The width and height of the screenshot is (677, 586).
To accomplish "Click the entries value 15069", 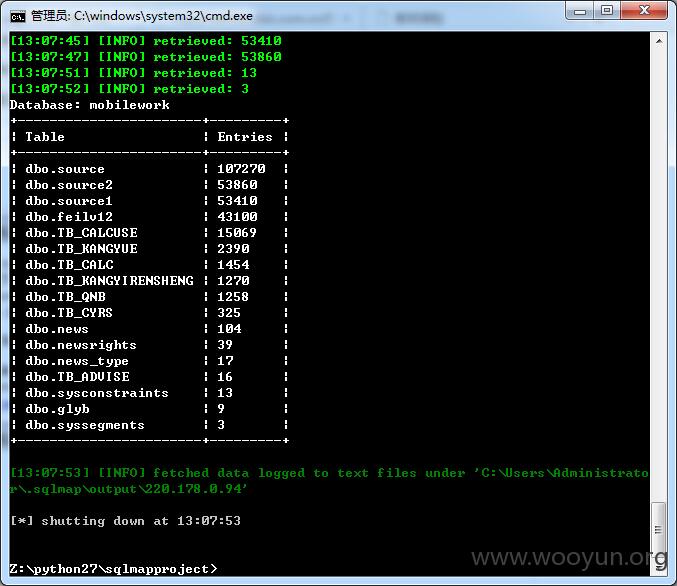I will [x=237, y=233].
